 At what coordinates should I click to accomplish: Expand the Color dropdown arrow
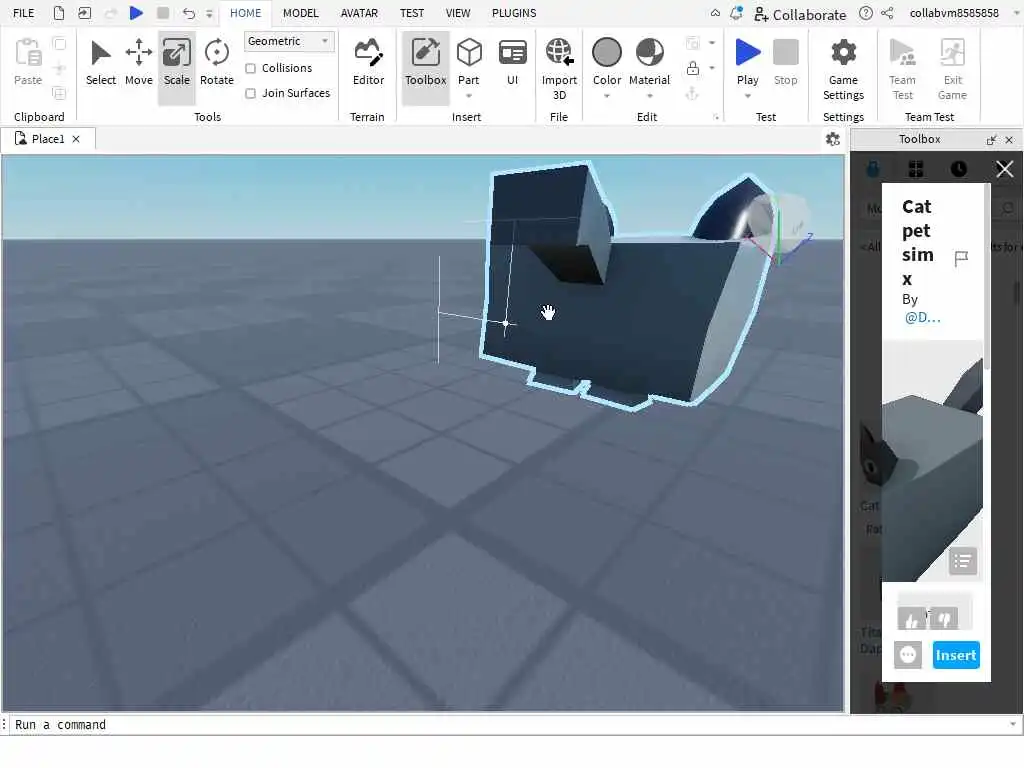pos(606,96)
